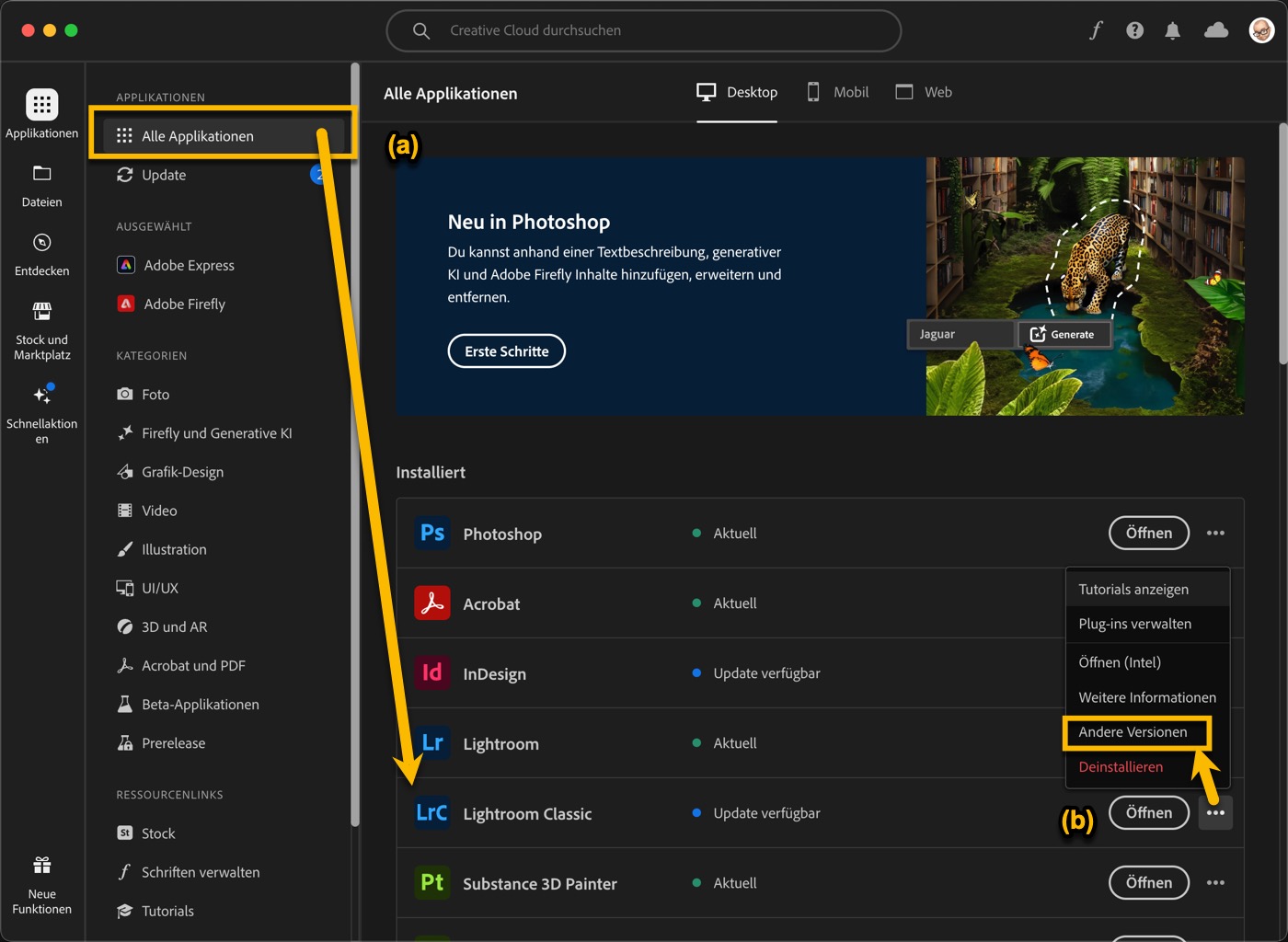This screenshot has width=1288, height=942.
Task: Open Schriften verwalten resource link
Action: pos(189,872)
